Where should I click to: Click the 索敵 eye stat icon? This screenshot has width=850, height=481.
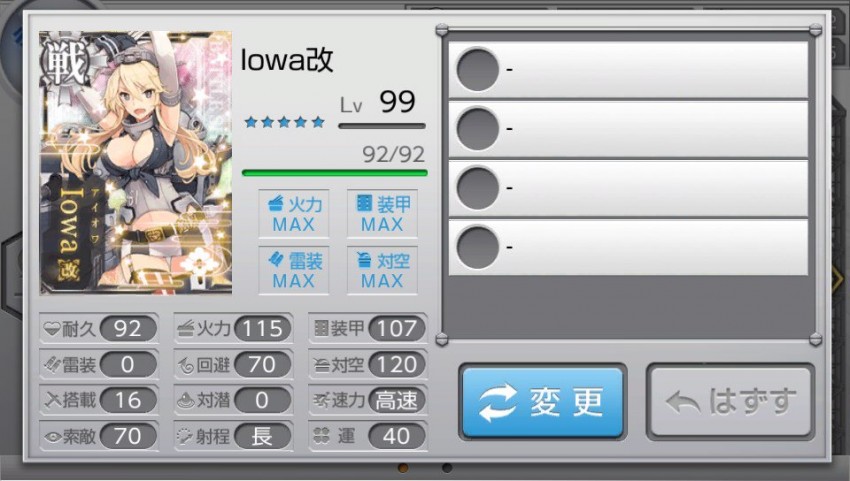coord(53,437)
